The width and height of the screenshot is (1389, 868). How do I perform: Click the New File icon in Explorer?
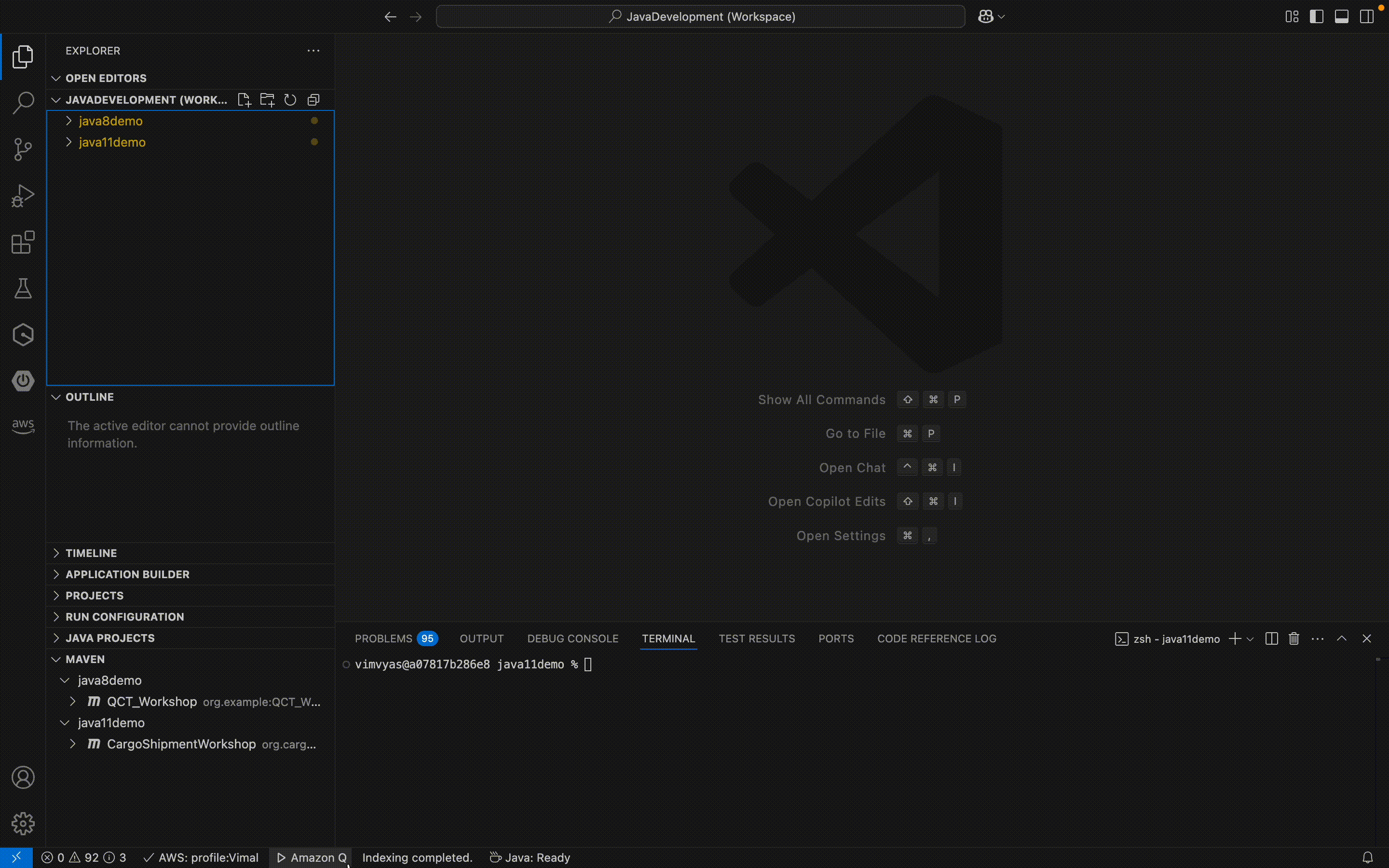tap(245, 100)
